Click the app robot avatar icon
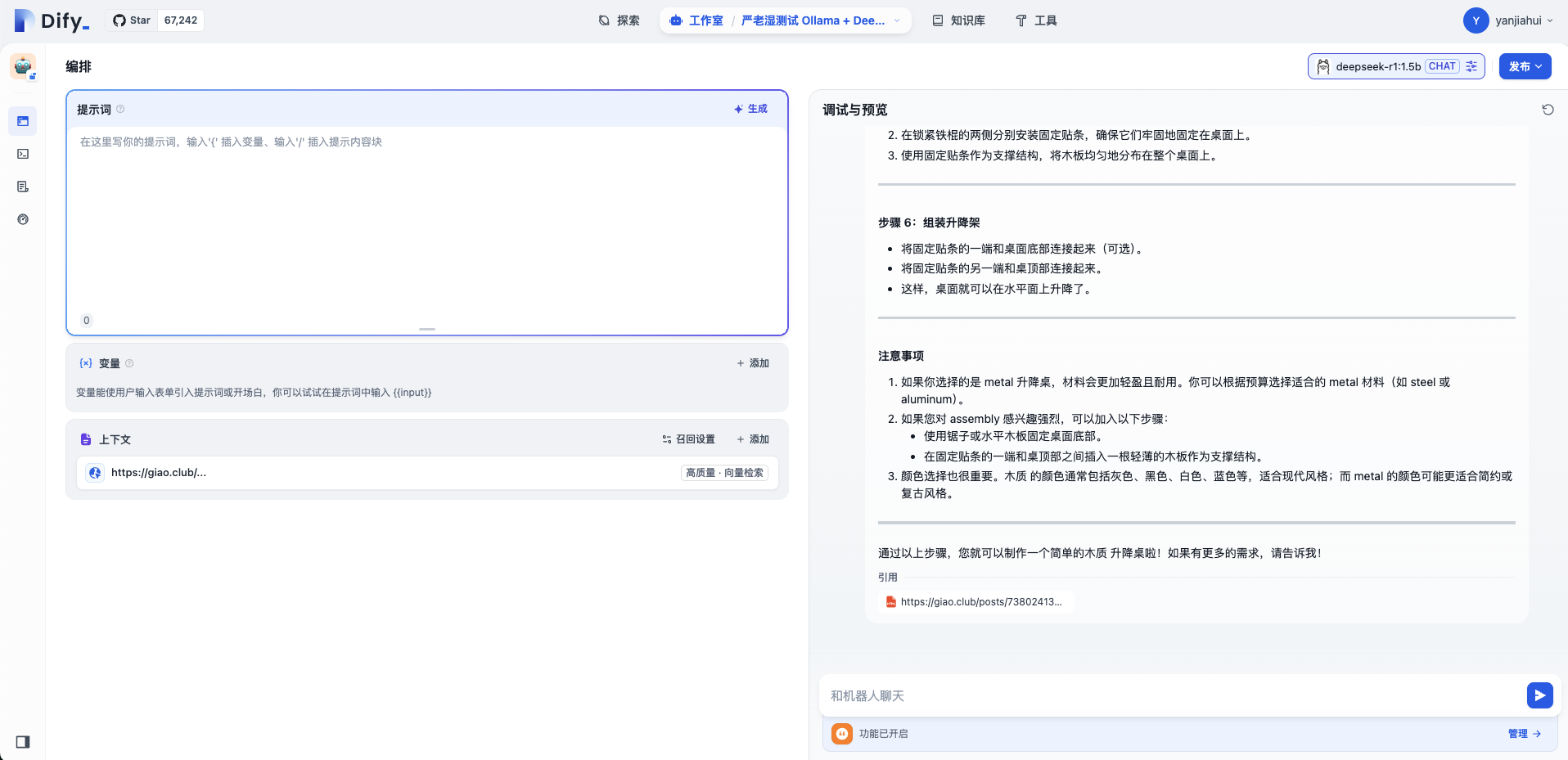1568x760 pixels. [x=23, y=66]
